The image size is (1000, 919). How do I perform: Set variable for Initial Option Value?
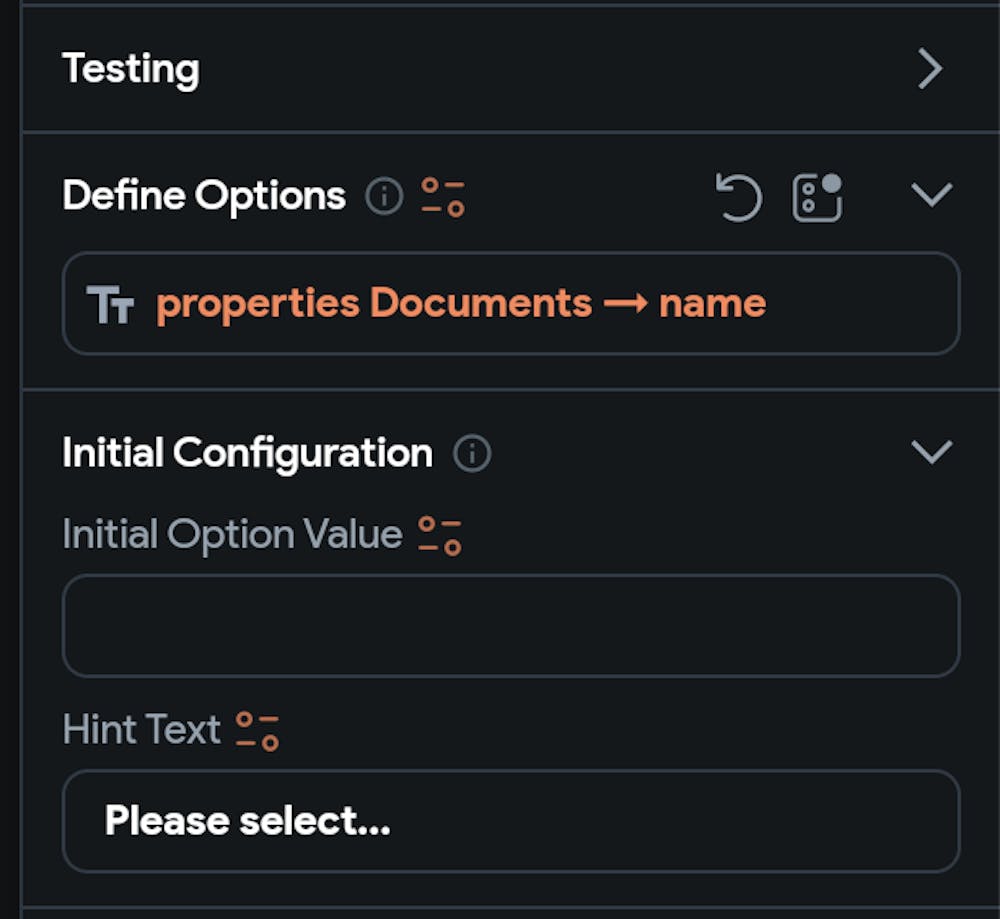click(x=440, y=534)
